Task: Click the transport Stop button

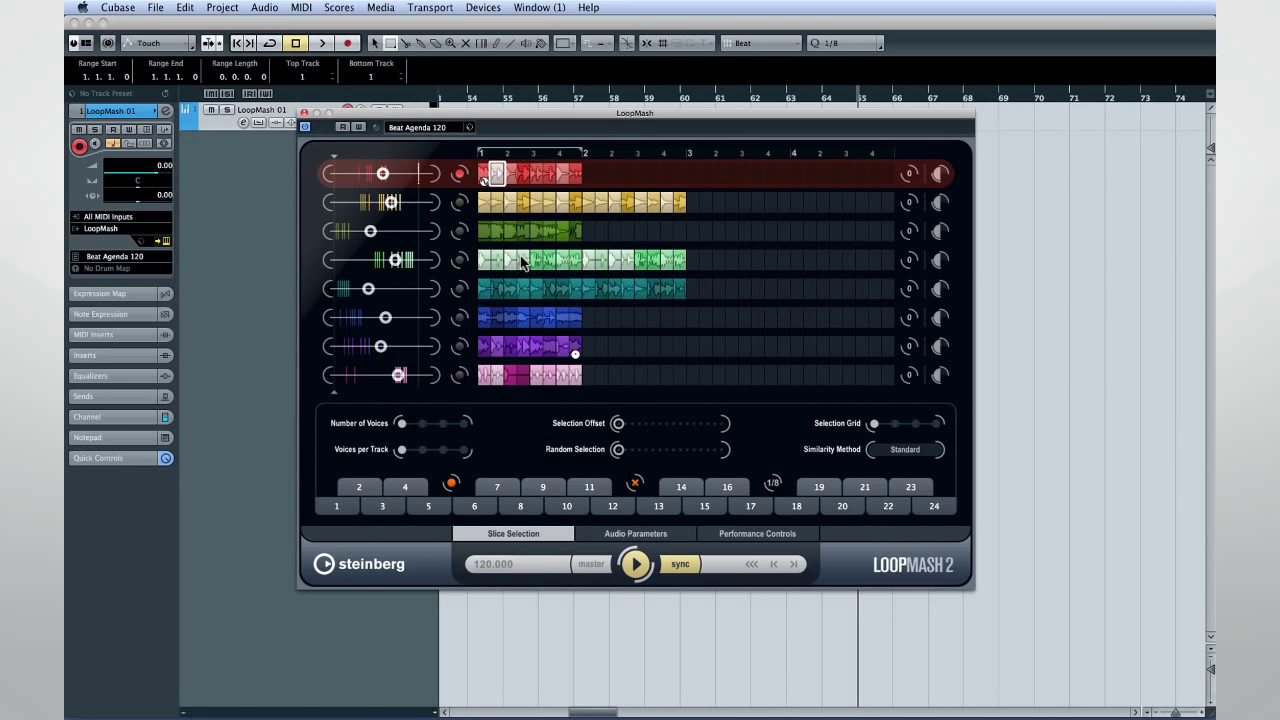Action: [x=296, y=43]
